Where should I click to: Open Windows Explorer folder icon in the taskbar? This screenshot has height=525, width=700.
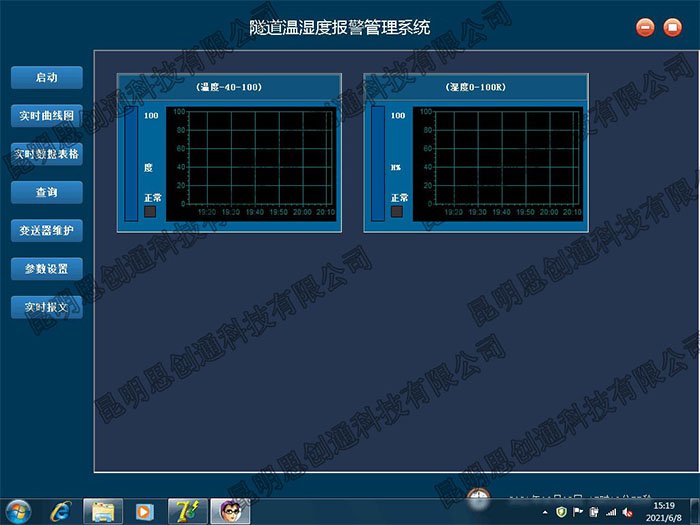pos(103,510)
